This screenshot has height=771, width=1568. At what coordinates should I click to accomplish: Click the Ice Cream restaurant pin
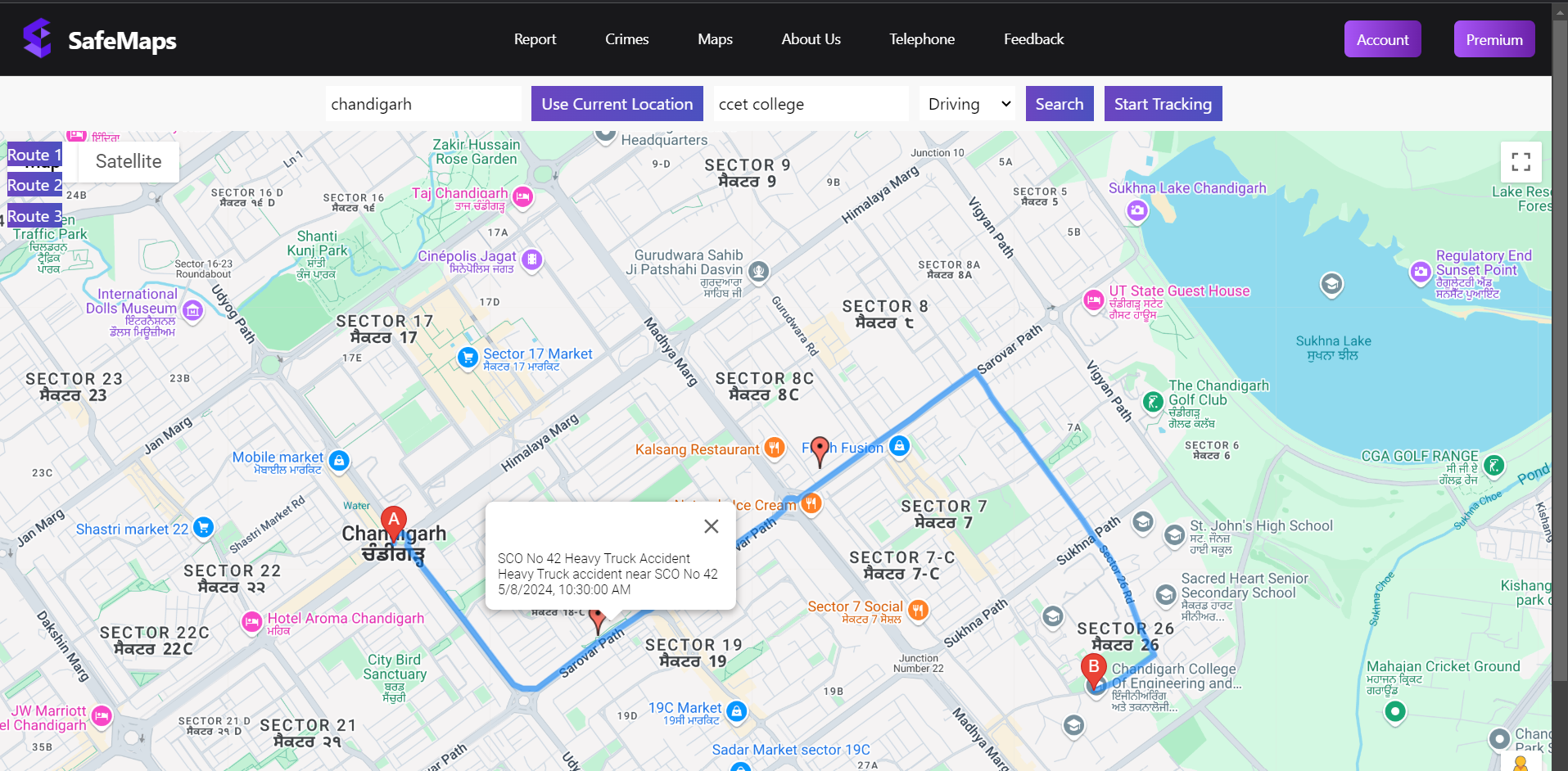coord(811,503)
